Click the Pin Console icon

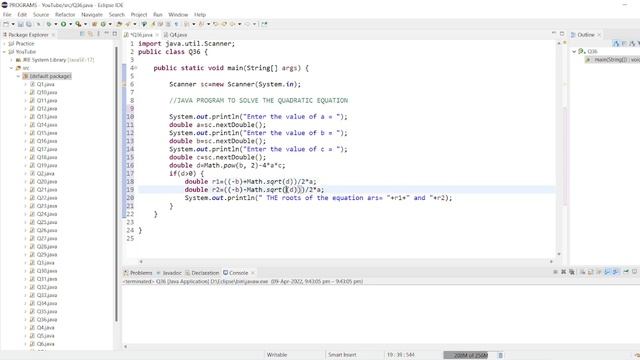[626, 271]
